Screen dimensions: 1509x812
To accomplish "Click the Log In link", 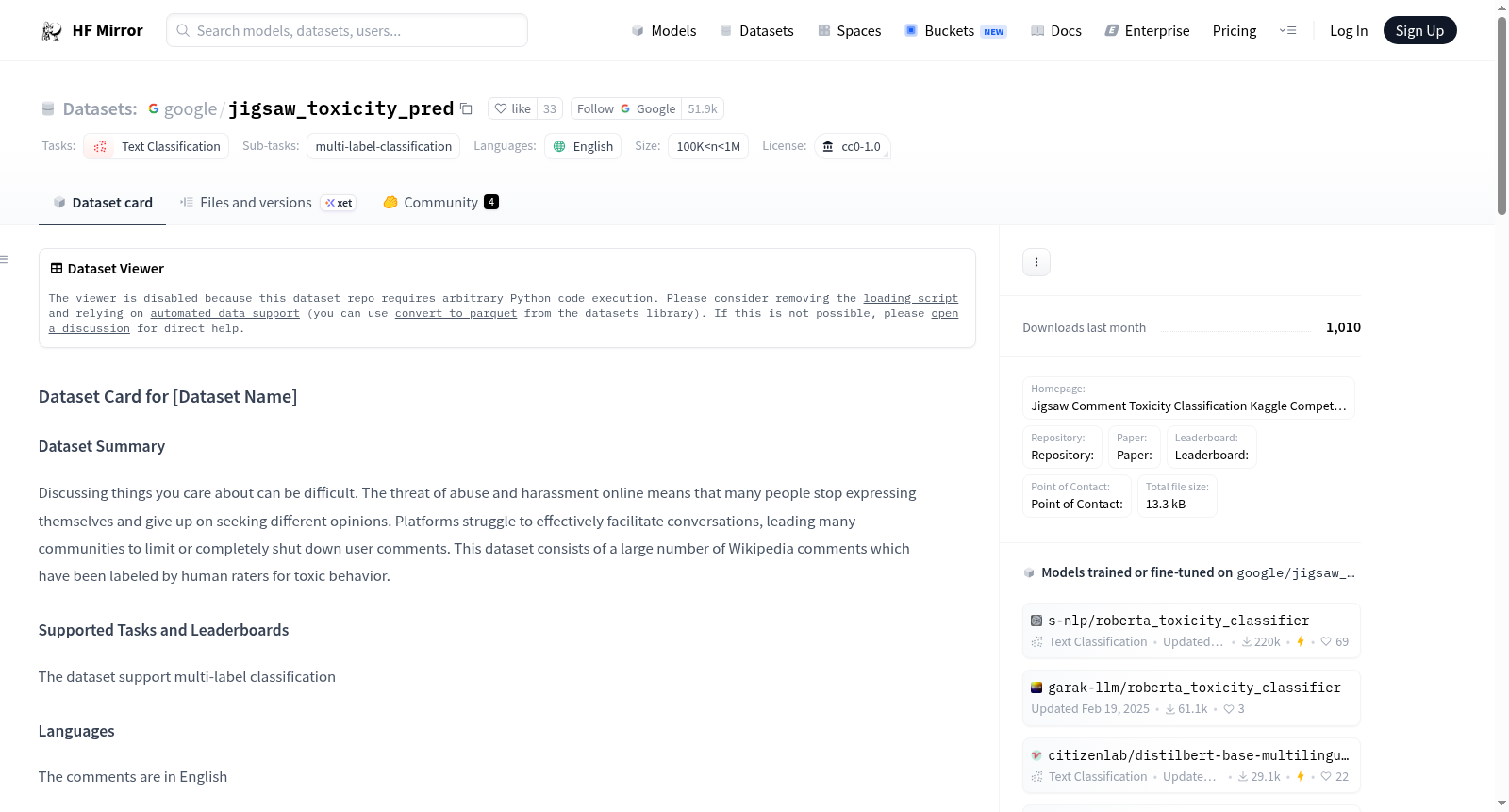I will (x=1349, y=30).
